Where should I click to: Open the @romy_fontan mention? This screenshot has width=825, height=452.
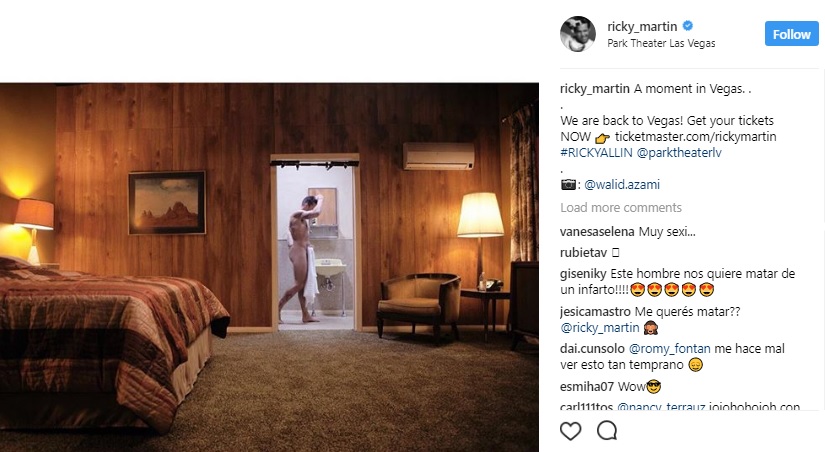pos(669,349)
